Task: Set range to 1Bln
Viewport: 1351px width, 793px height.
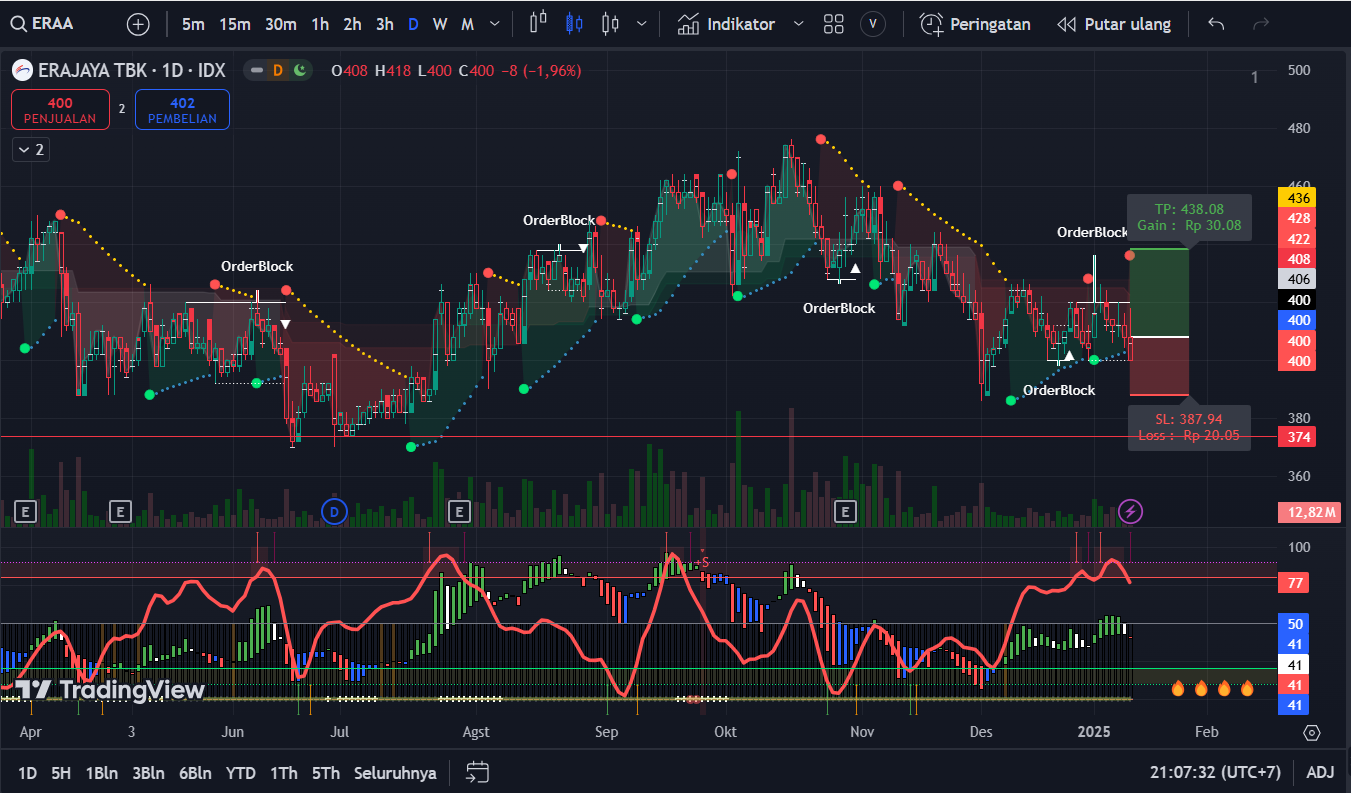Action: [x=101, y=773]
